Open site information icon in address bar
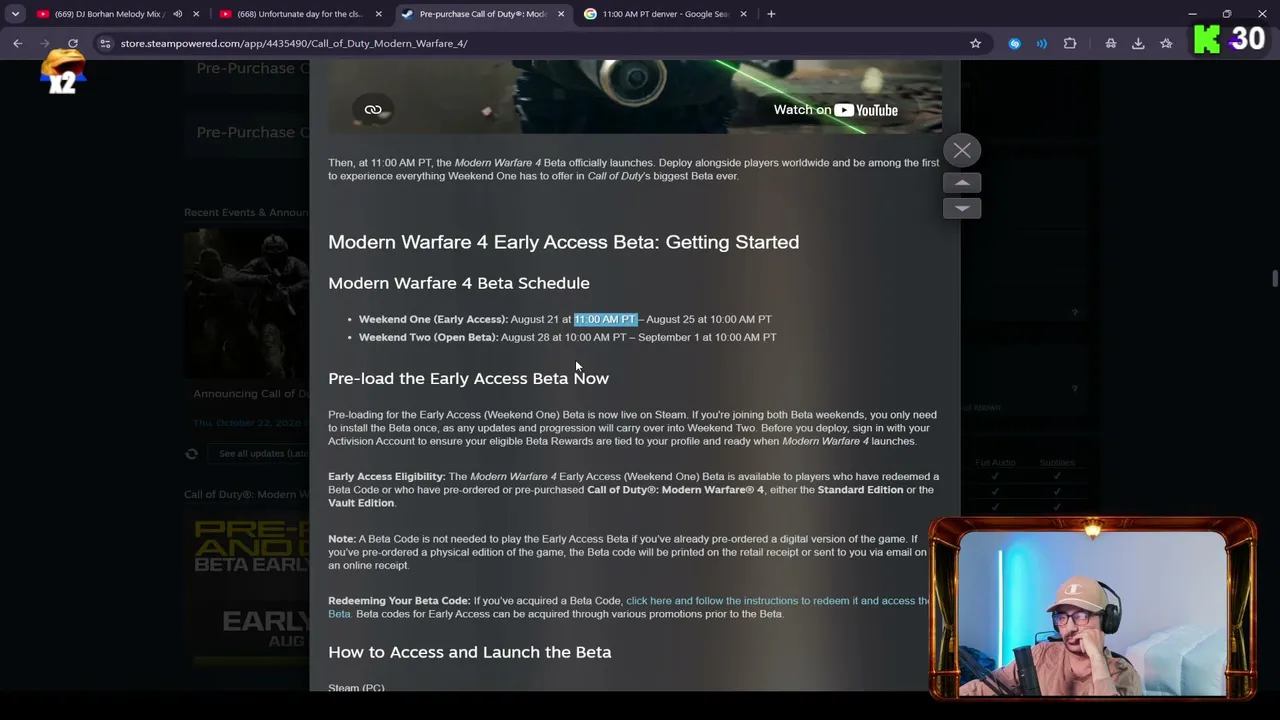Image resolution: width=1280 pixels, height=720 pixels. 105,43
